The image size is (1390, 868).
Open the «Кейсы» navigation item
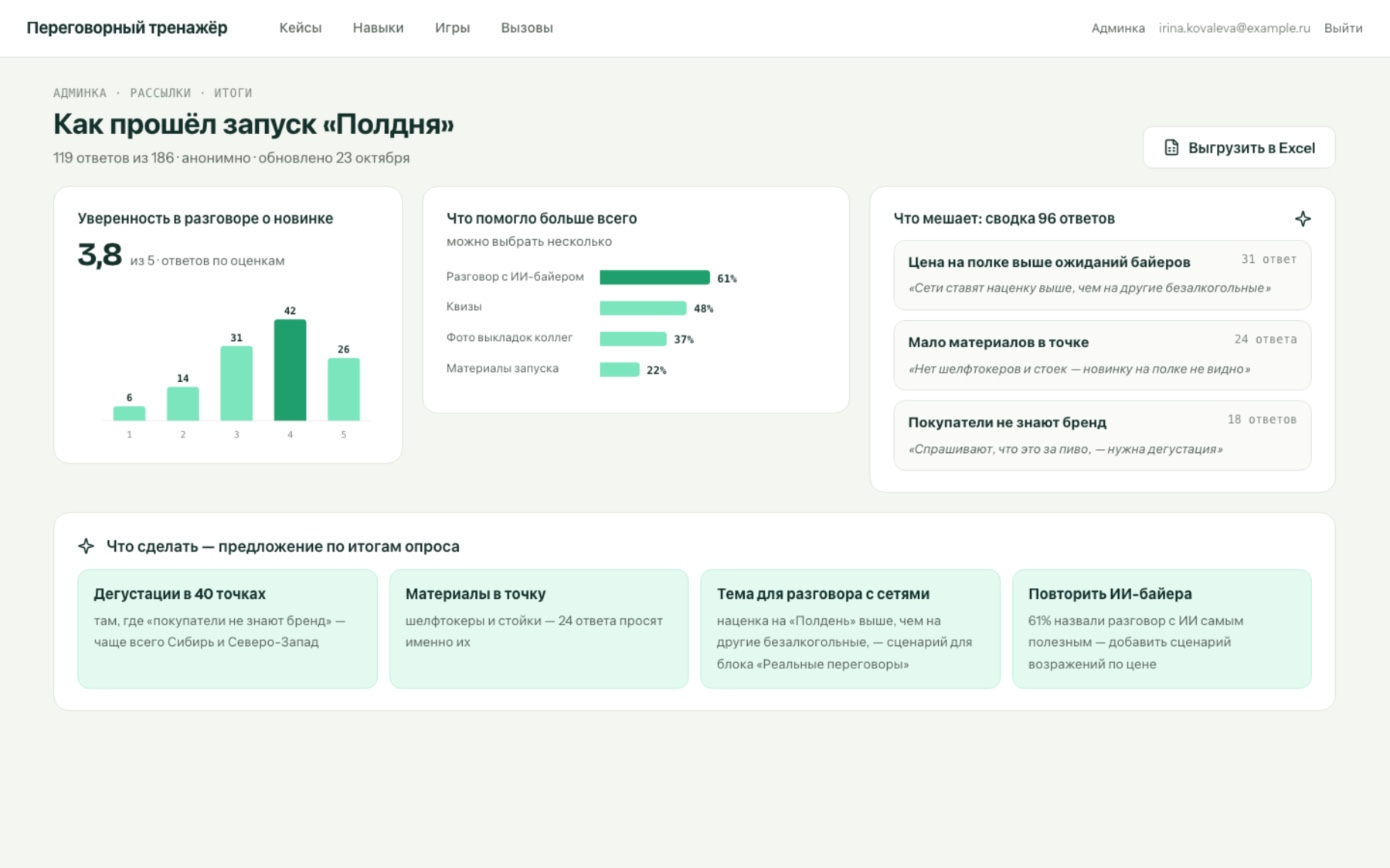300,28
